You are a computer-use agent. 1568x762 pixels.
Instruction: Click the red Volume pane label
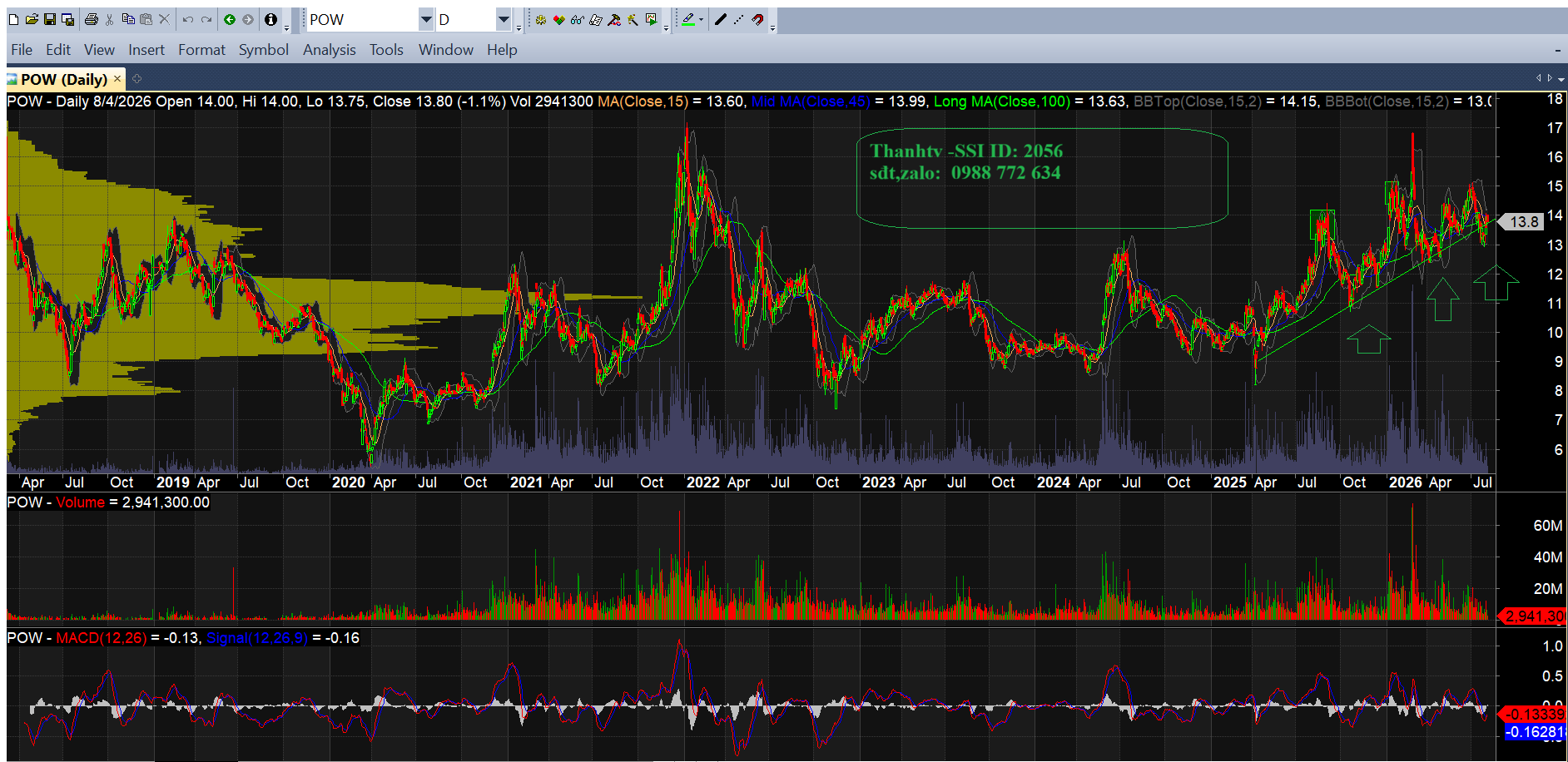click(81, 502)
